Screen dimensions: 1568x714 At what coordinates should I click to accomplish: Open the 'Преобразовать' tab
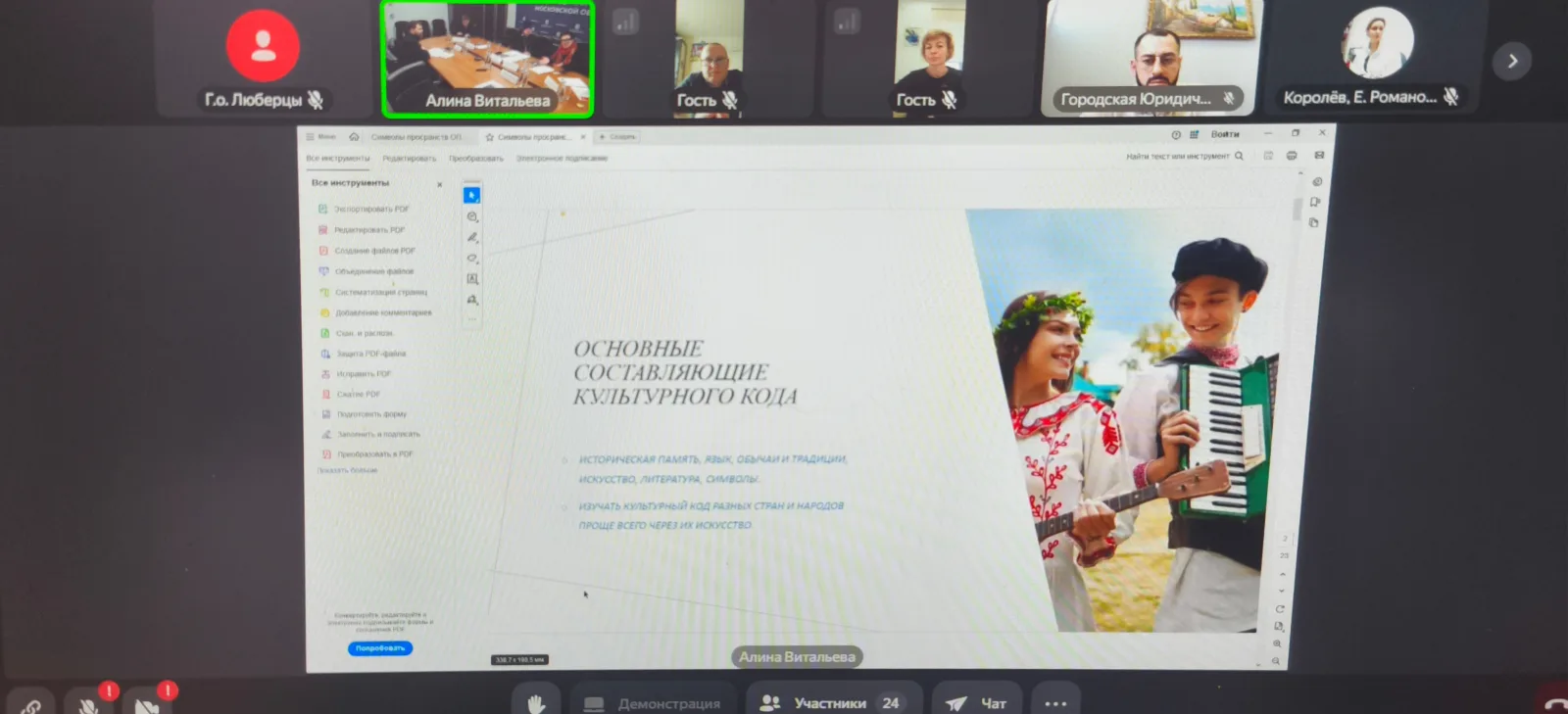coord(476,159)
